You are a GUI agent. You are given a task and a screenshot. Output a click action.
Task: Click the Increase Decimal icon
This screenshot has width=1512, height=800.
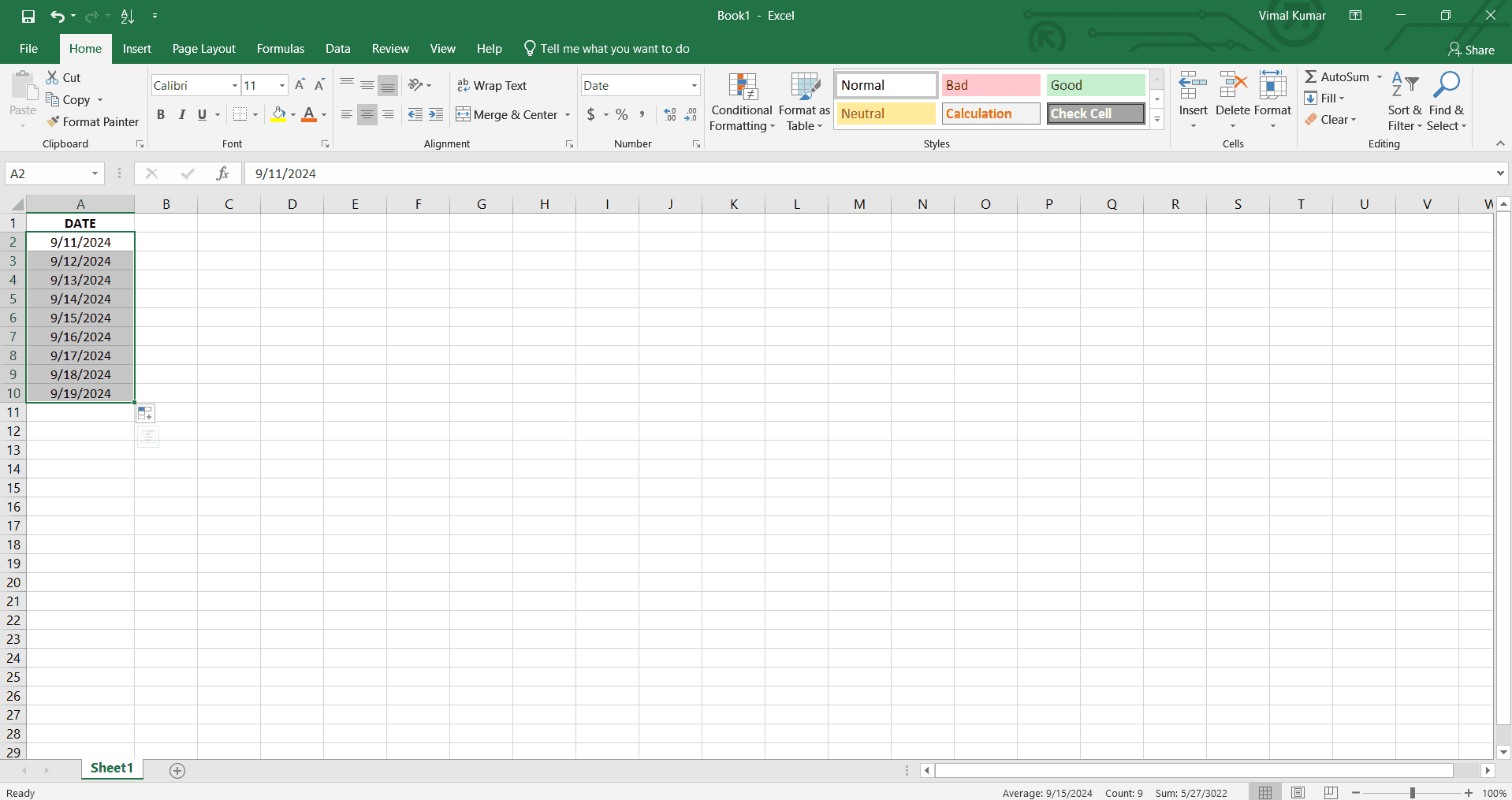pos(669,114)
